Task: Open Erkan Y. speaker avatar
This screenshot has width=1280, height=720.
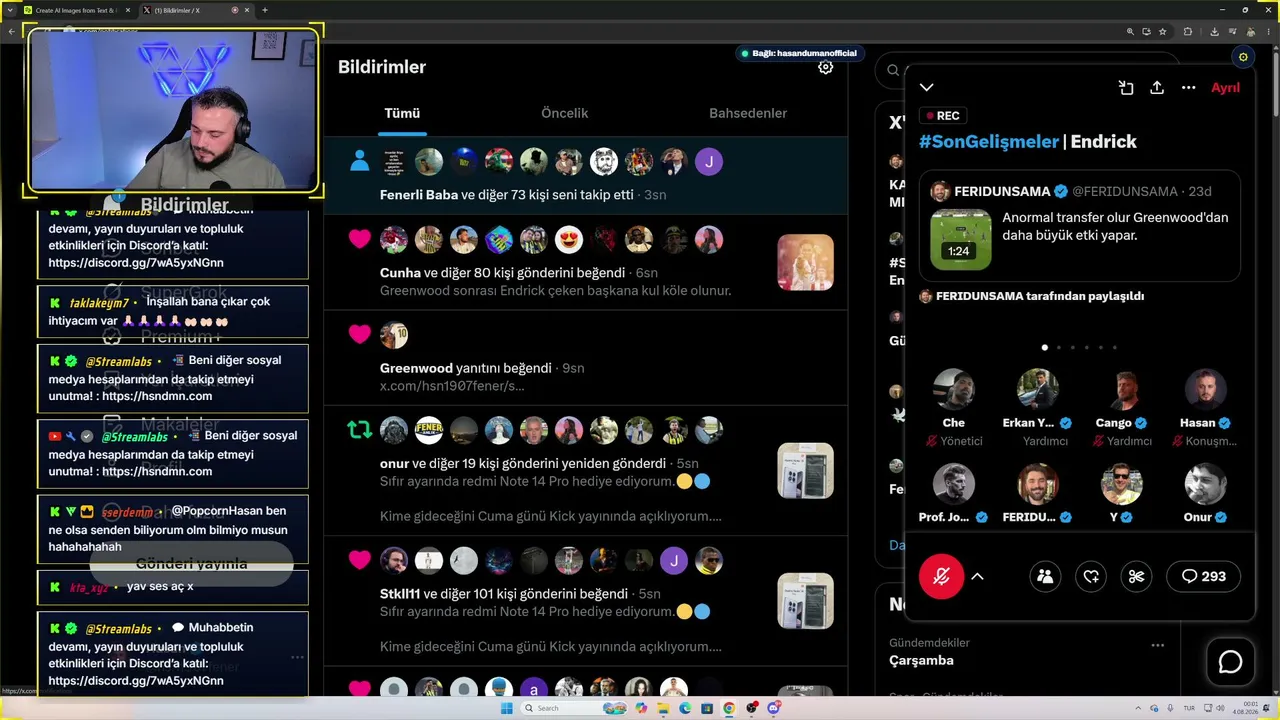Action: [x=1037, y=390]
